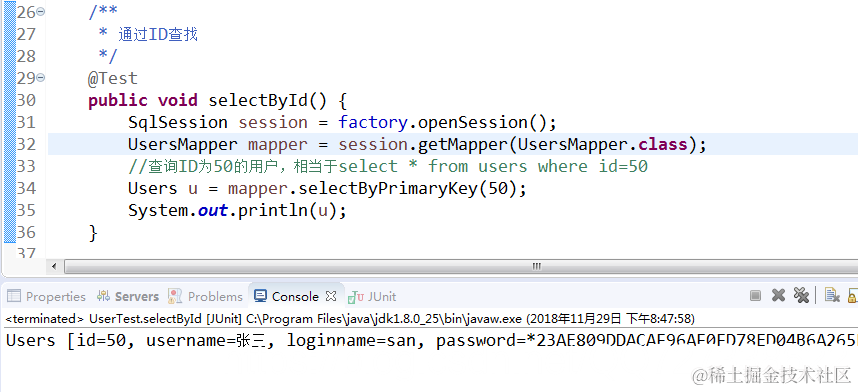Open the JUnit tab
The width and height of the screenshot is (858, 392).
click(x=372, y=297)
